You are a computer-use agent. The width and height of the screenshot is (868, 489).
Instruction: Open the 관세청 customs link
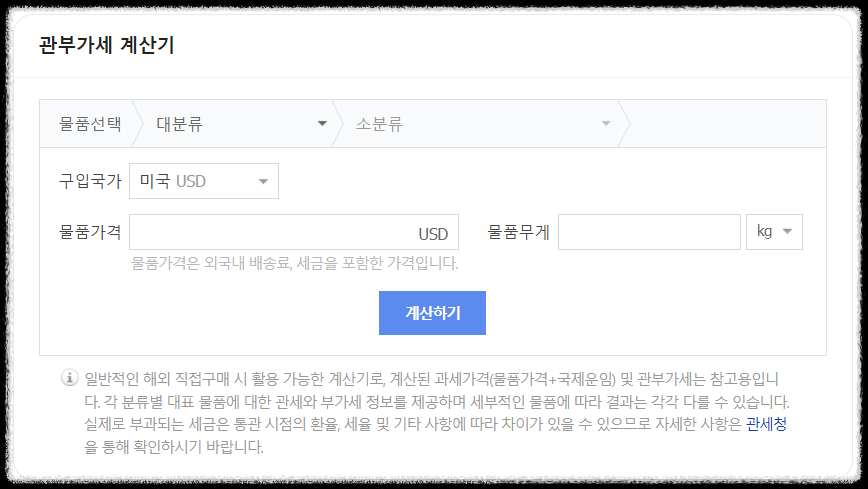(x=766, y=424)
